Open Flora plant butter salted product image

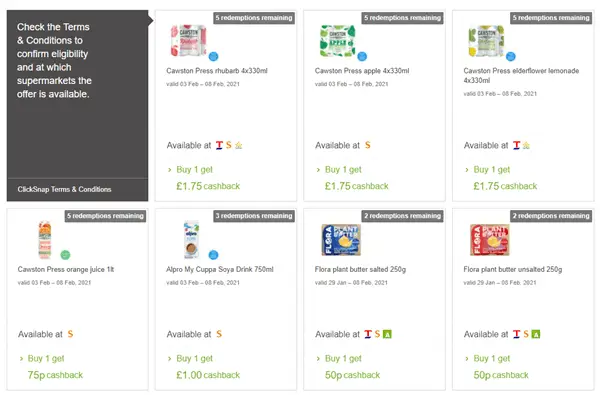[x=341, y=240]
